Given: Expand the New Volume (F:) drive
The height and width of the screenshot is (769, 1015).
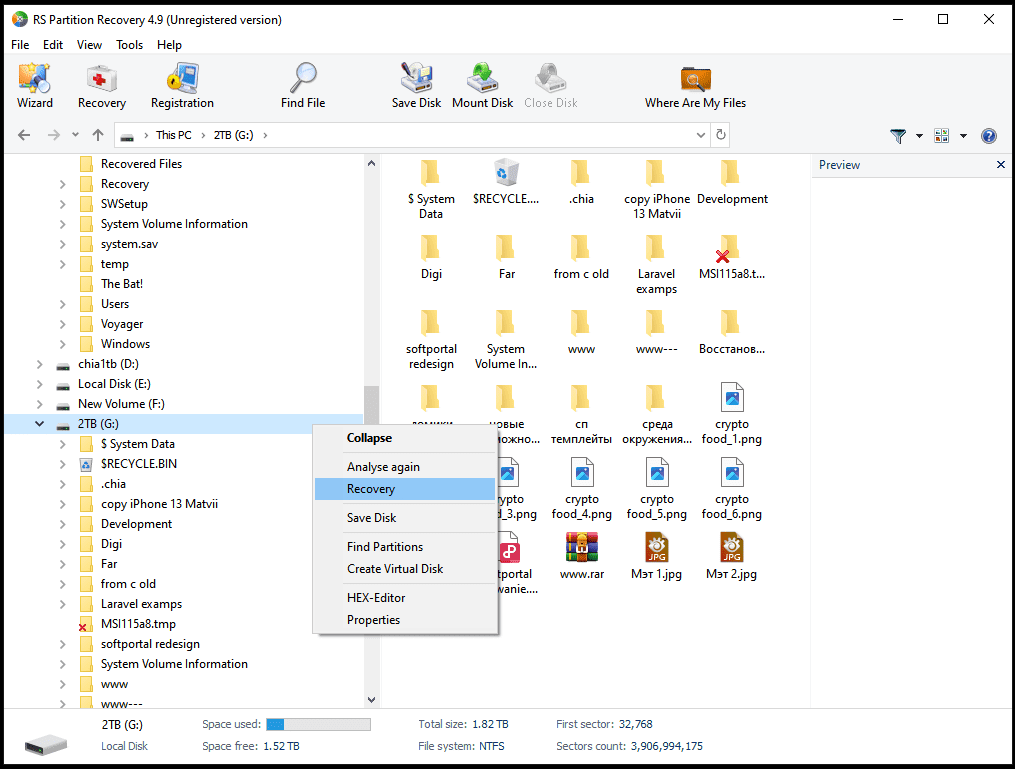Looking at the screenshot, I should pos(39,405).
